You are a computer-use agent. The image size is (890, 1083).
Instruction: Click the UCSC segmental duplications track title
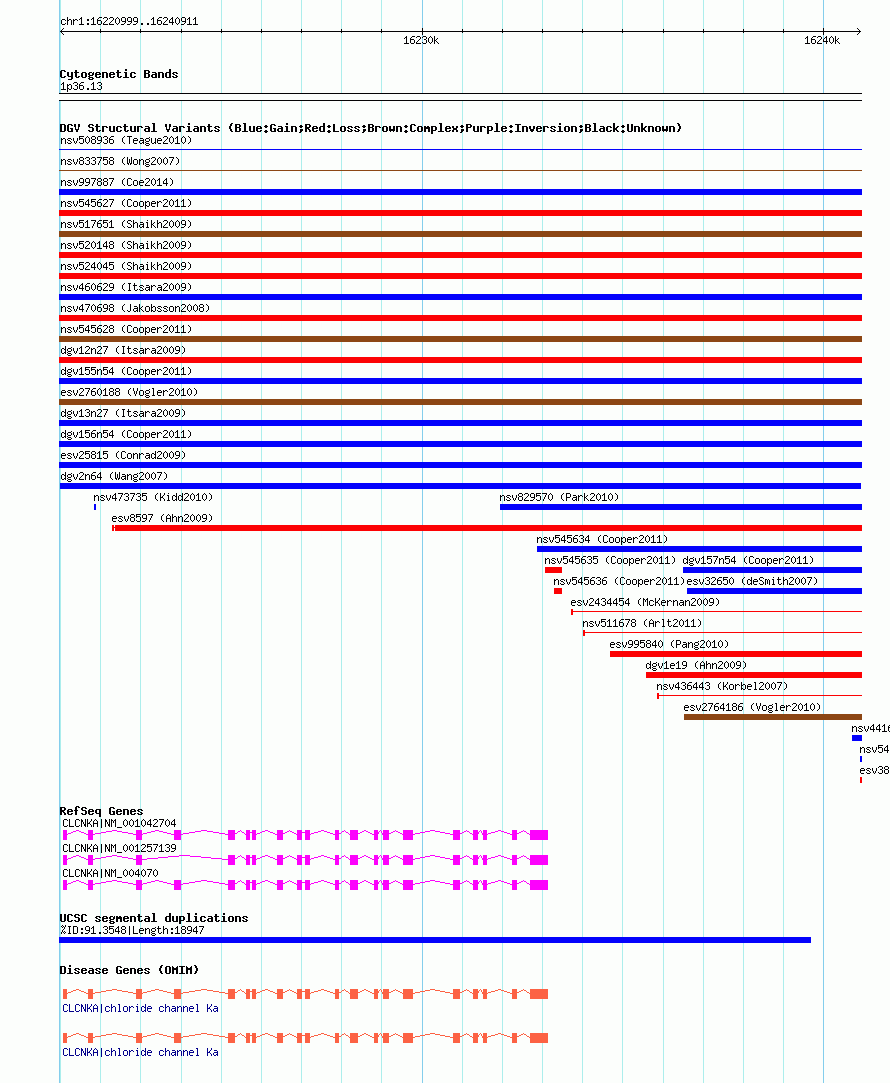click(154, 919)
